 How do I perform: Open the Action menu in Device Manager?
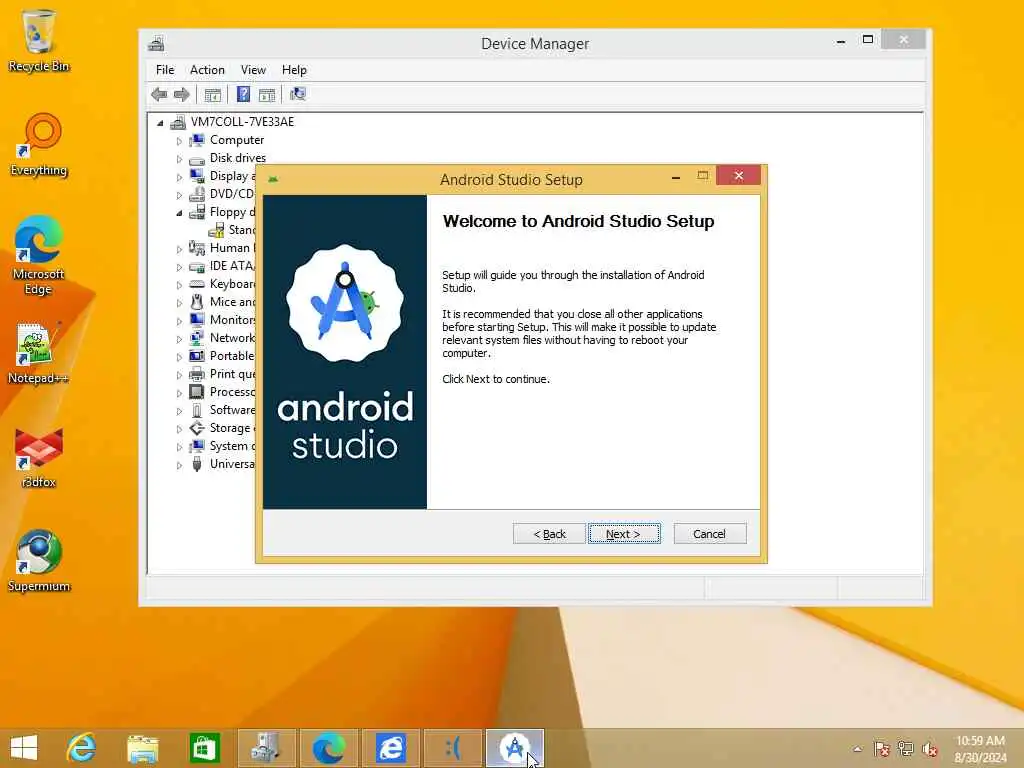(x=207, y=70)
